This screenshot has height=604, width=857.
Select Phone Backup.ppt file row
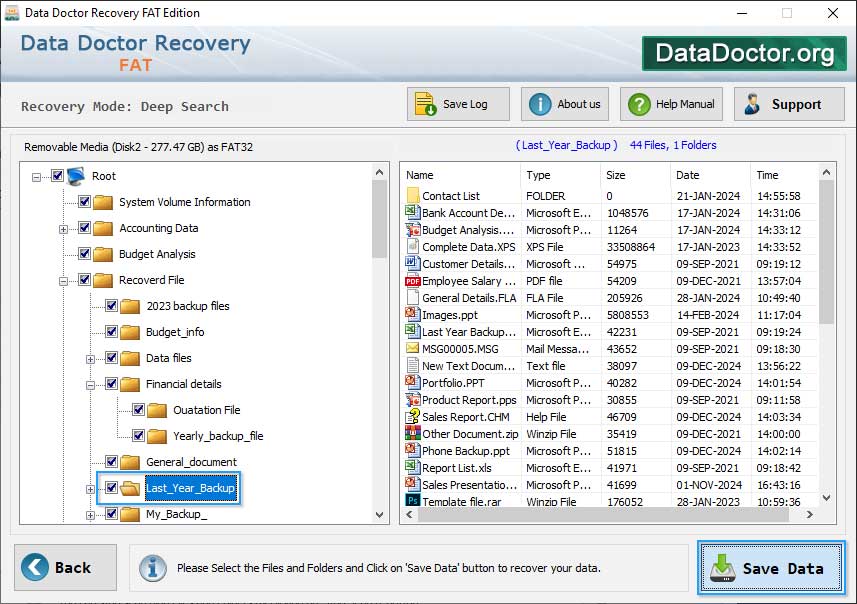coord(610,451)
